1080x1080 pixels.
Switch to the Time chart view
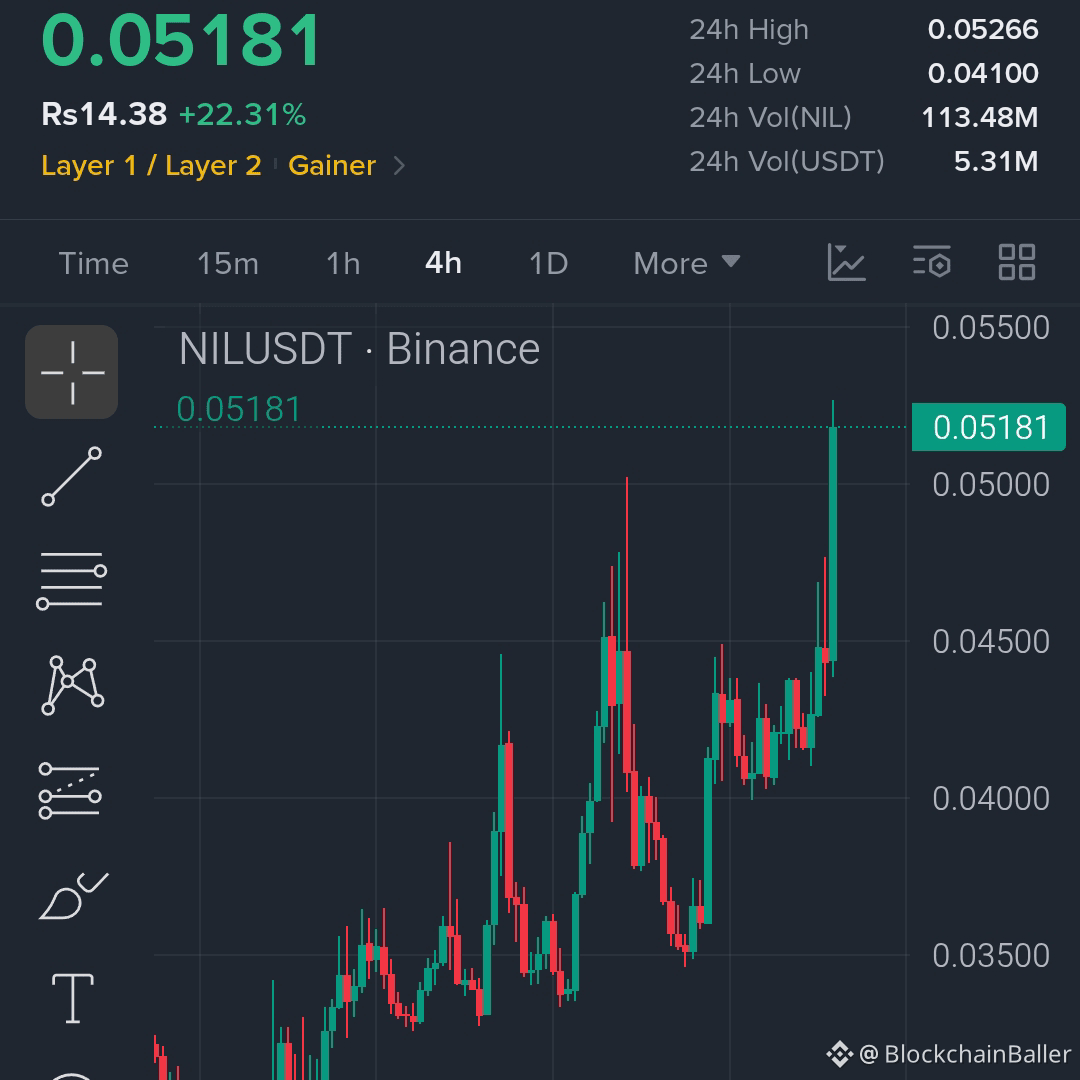(x=94, y=263)
